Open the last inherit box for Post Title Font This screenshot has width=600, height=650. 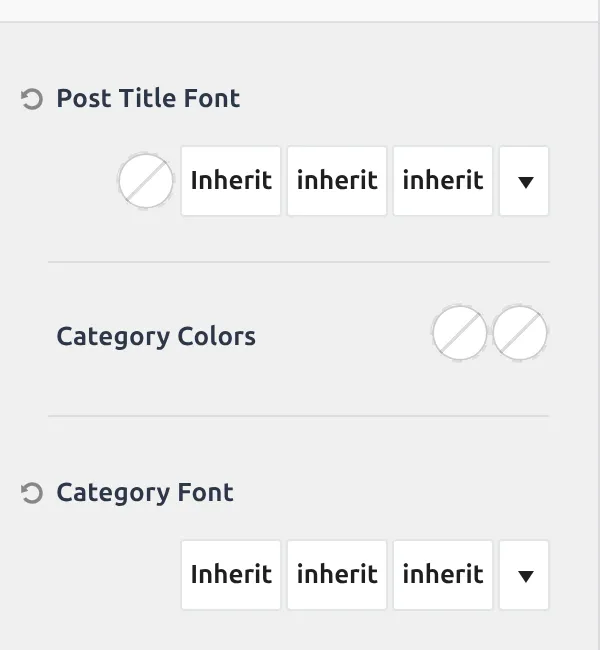tap(443, 181)
